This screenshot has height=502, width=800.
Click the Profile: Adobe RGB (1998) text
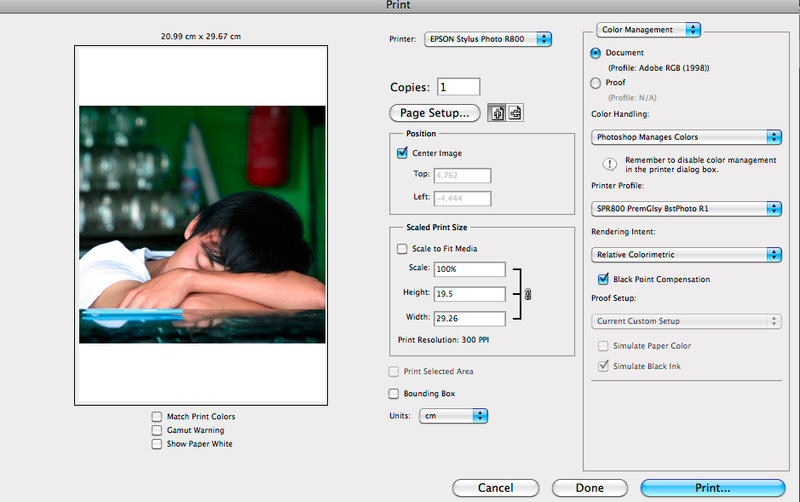pos(658,68)
